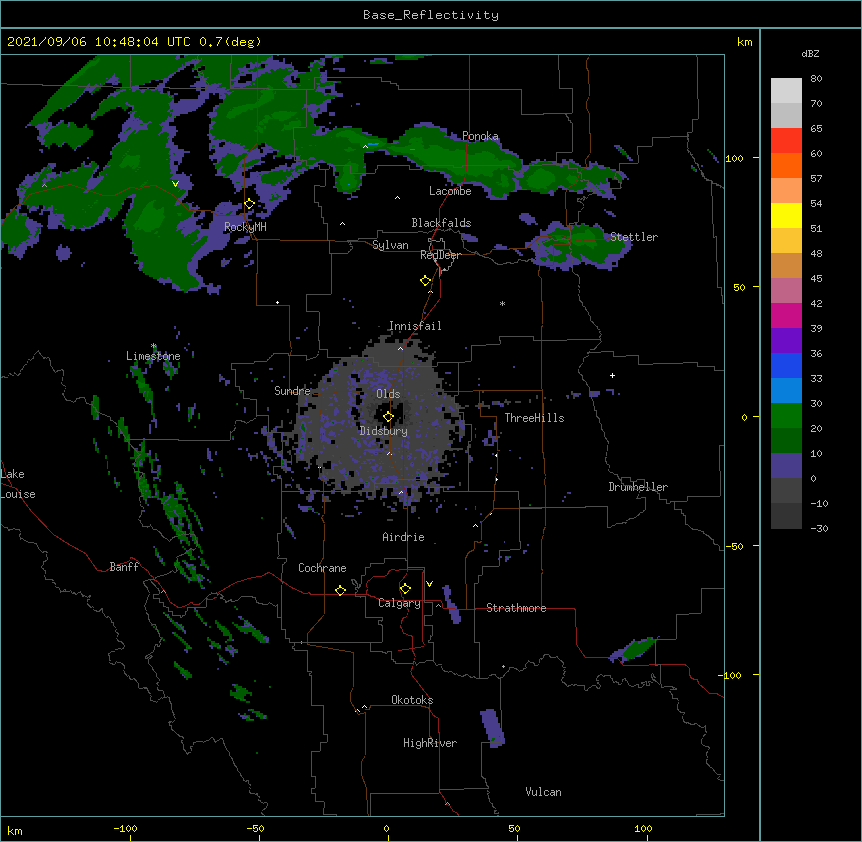Pick the green legend swatch between 30 and 20
Screen dimensions: 862x842
[x=786, y=416]
